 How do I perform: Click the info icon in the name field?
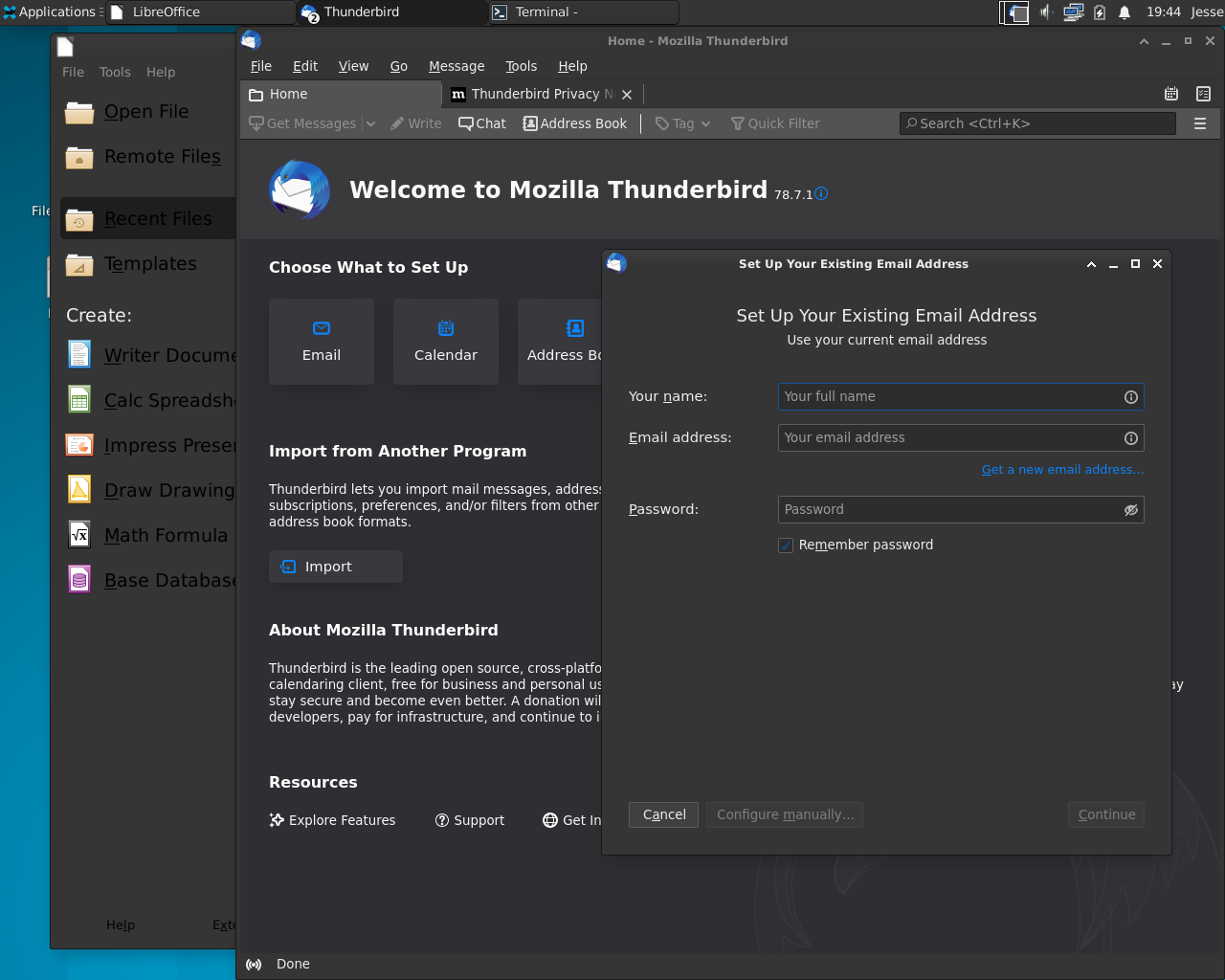coord(1131,397)
